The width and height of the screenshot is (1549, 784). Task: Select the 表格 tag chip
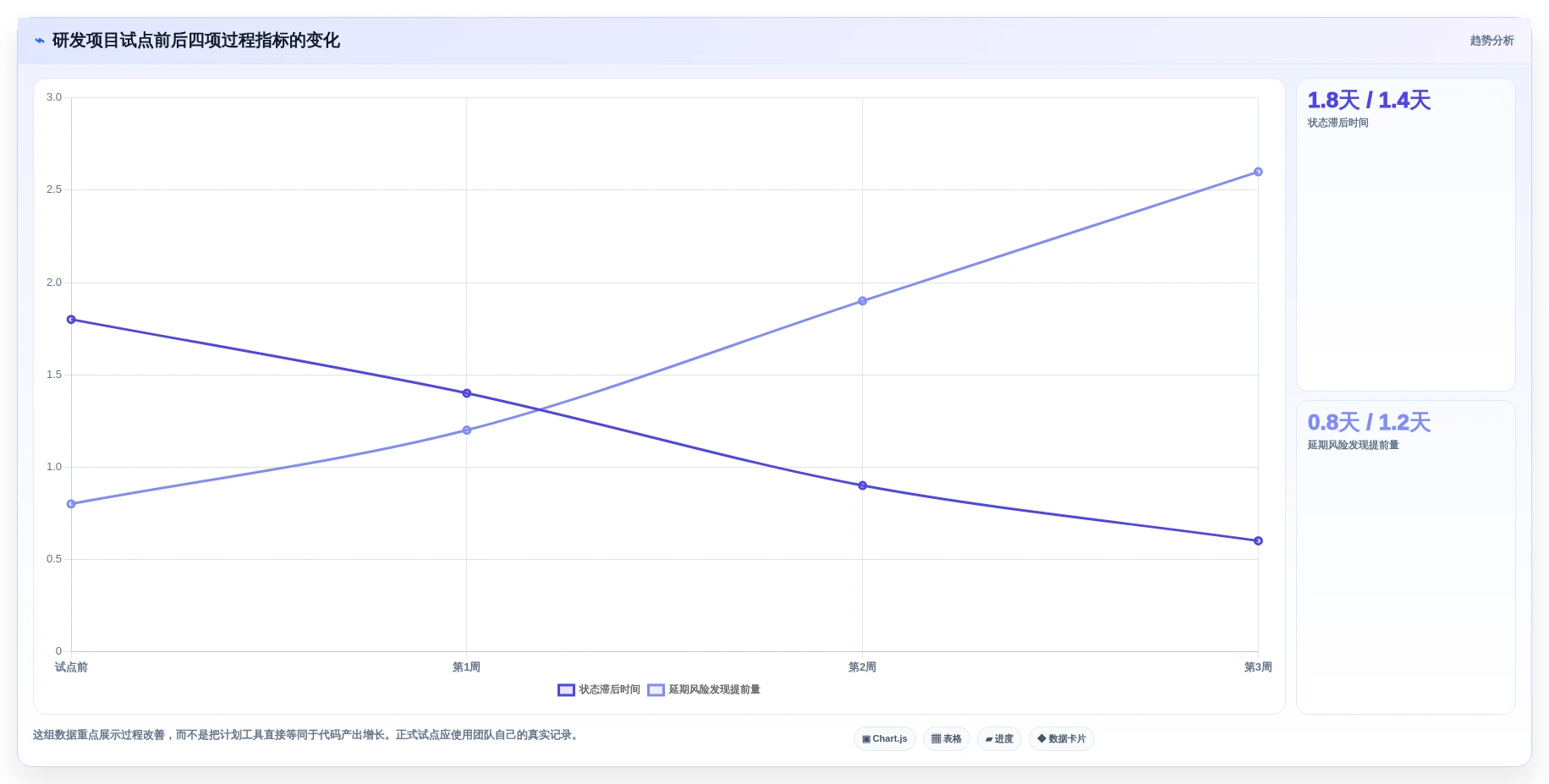(947, 738)
